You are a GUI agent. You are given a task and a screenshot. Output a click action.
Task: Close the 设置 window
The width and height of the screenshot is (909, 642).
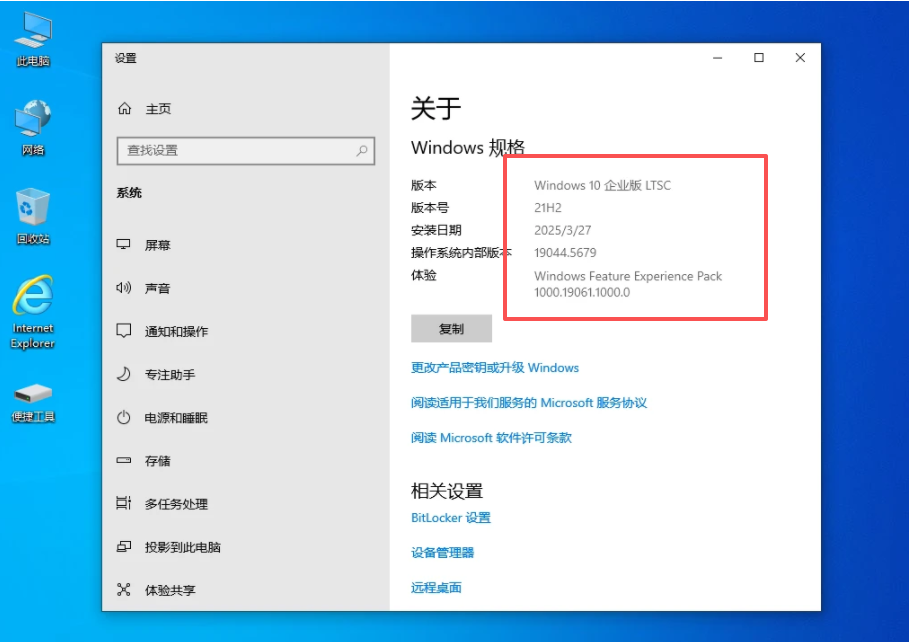click(800, 57)
